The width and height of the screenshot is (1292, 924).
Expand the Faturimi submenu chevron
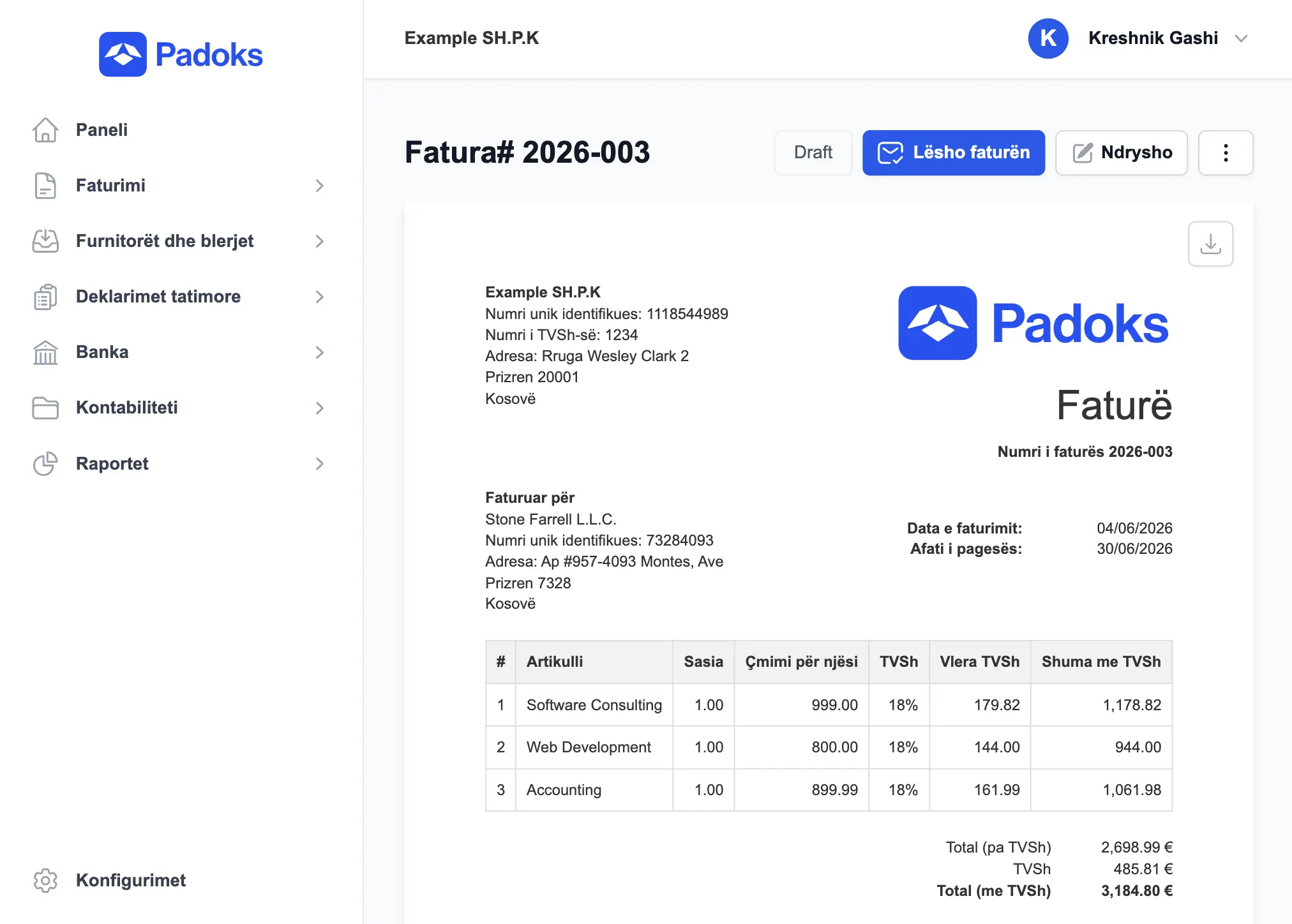tap(320, 186)
